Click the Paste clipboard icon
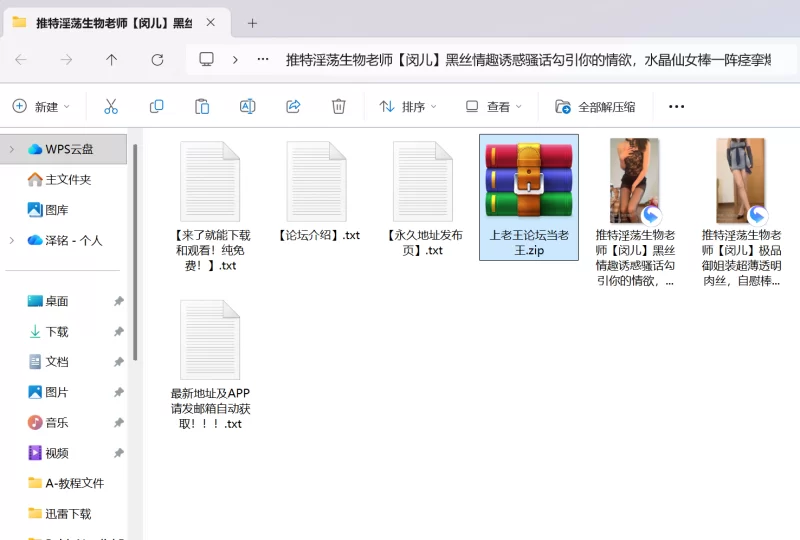This screenshot has height=540, width=800. 202,106
